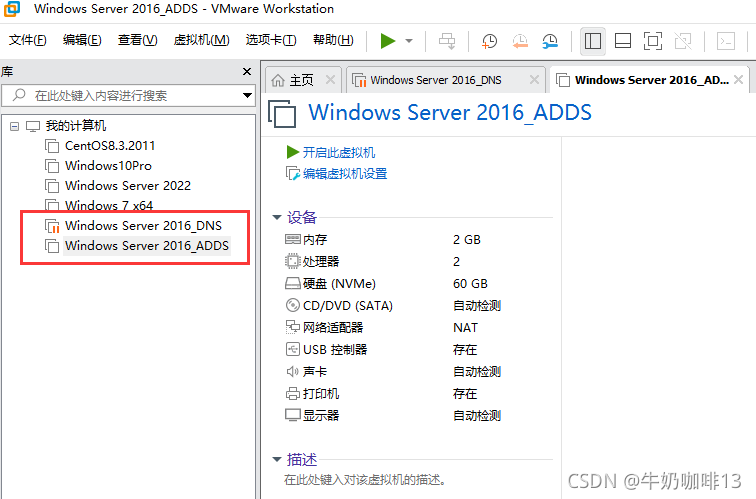Select Windows 7 x64 in the library

[x=109, y=206]
